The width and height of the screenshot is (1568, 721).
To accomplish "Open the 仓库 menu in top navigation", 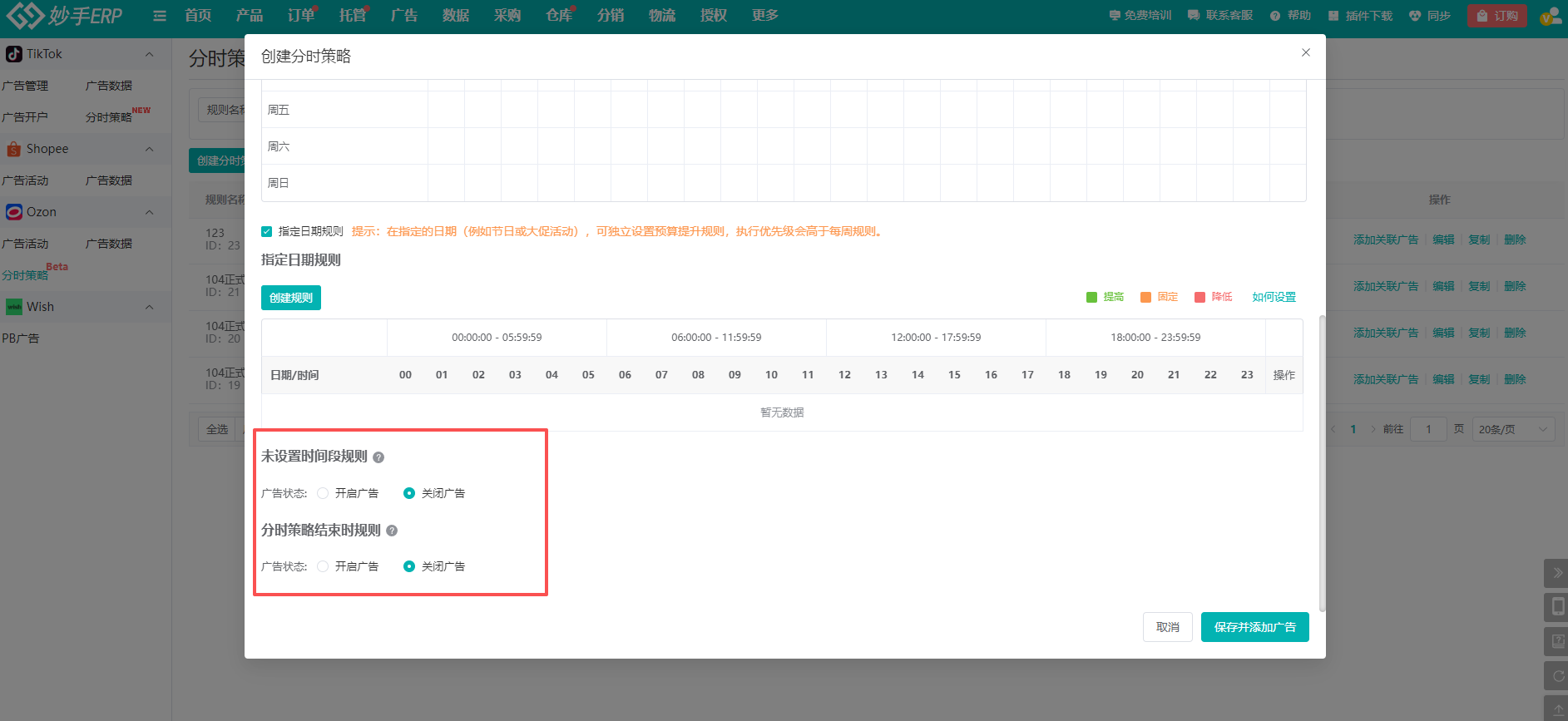I will pyautogui.click(x=558, y=16).
